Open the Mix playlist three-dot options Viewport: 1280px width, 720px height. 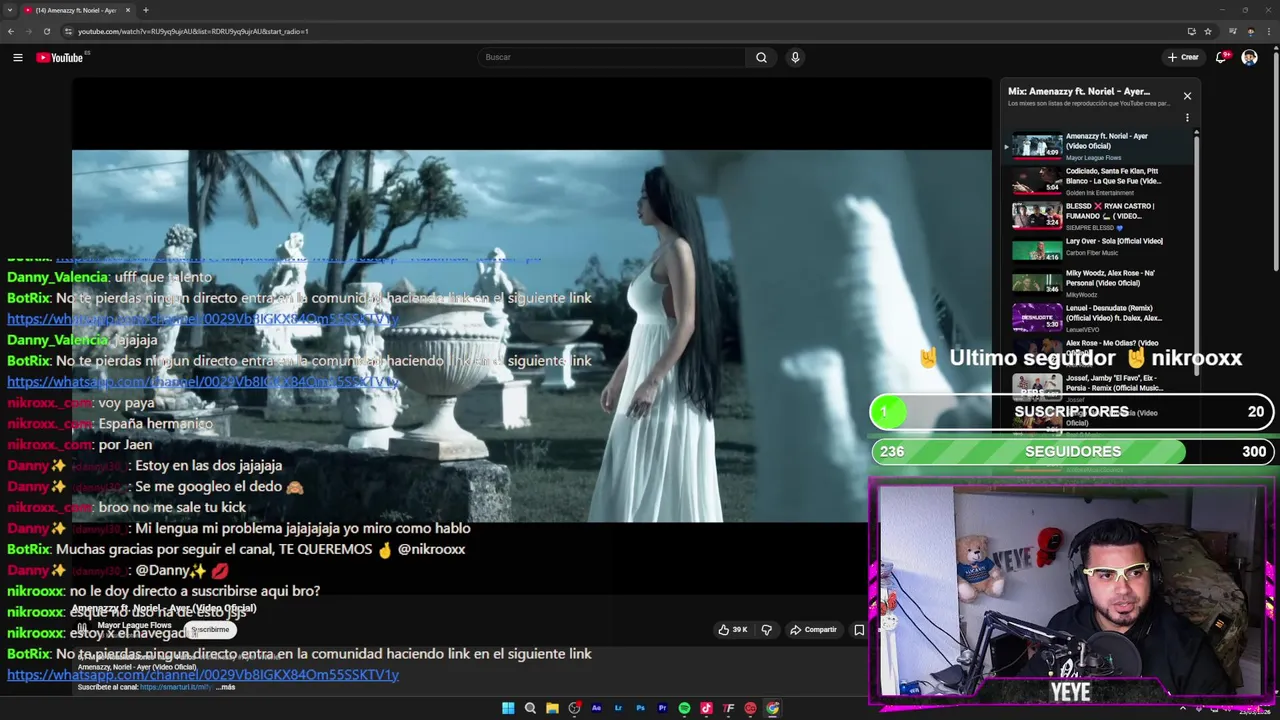point(1187,118)
